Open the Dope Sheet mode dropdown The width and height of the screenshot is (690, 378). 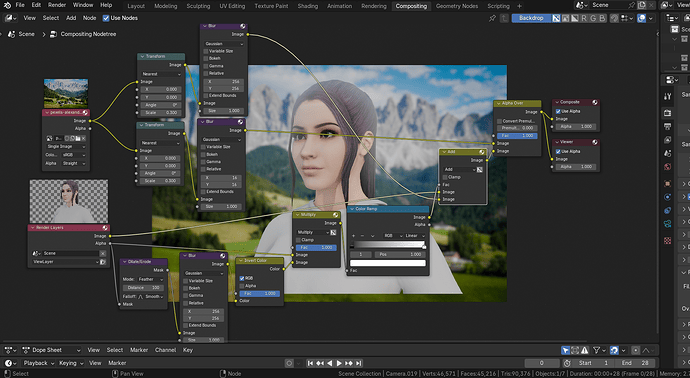click(x=51, y=350)
